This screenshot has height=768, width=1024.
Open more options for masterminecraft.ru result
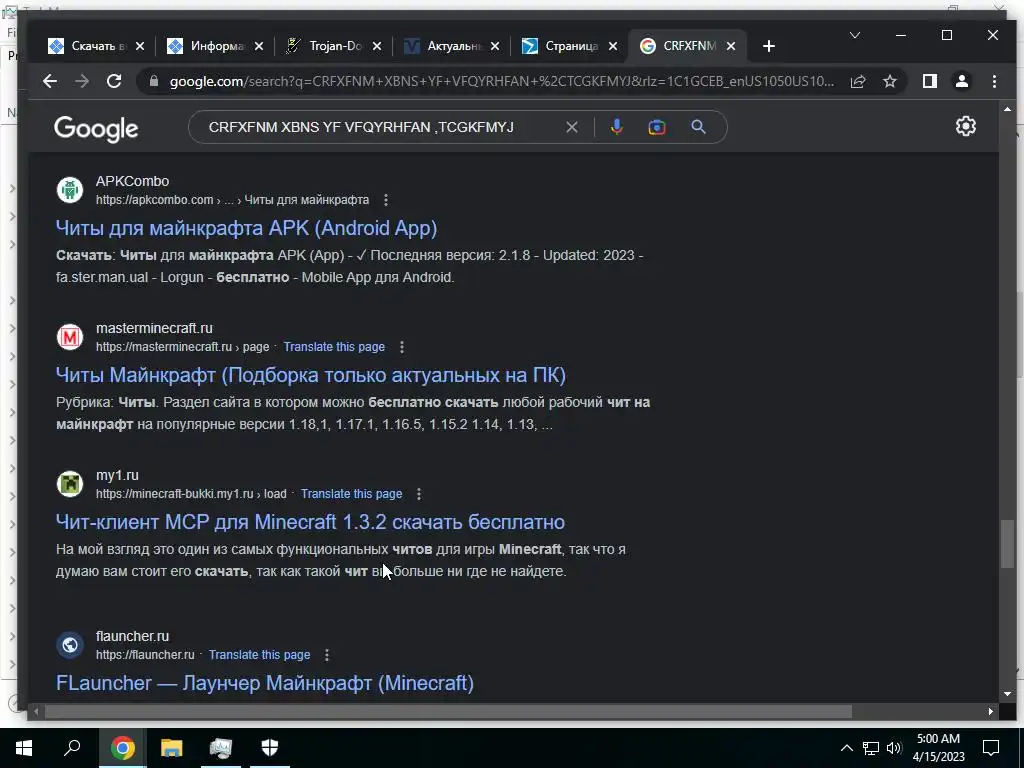pos(402,347)
